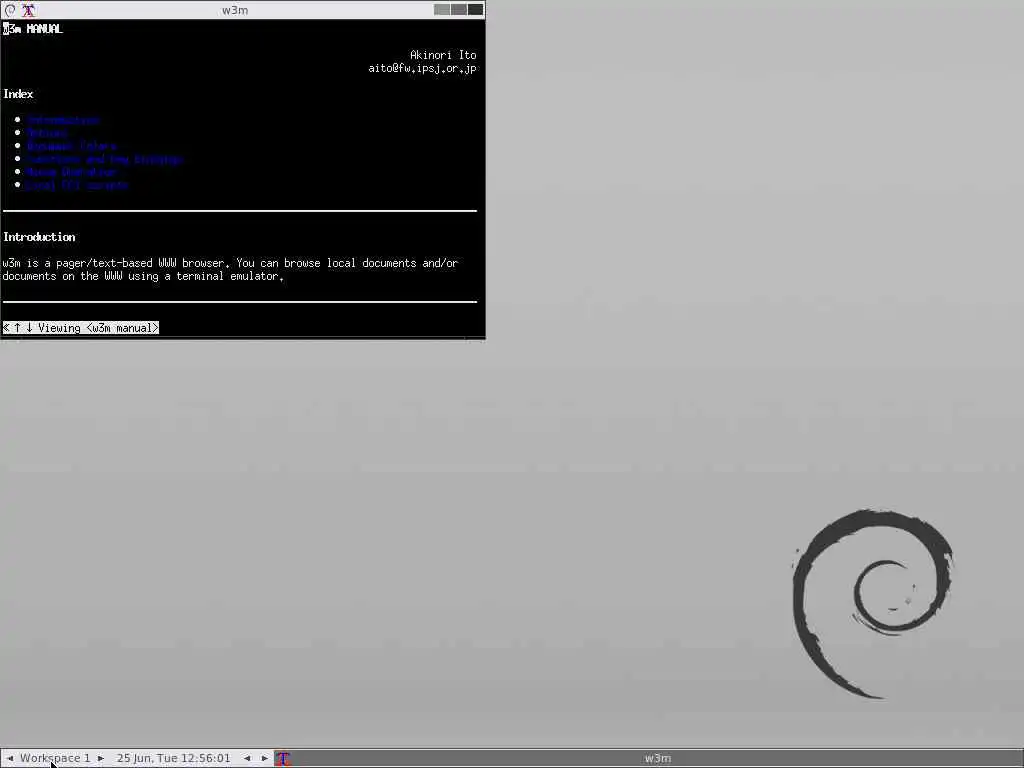Open the Mouse Operation index link

tap(71, 172)
